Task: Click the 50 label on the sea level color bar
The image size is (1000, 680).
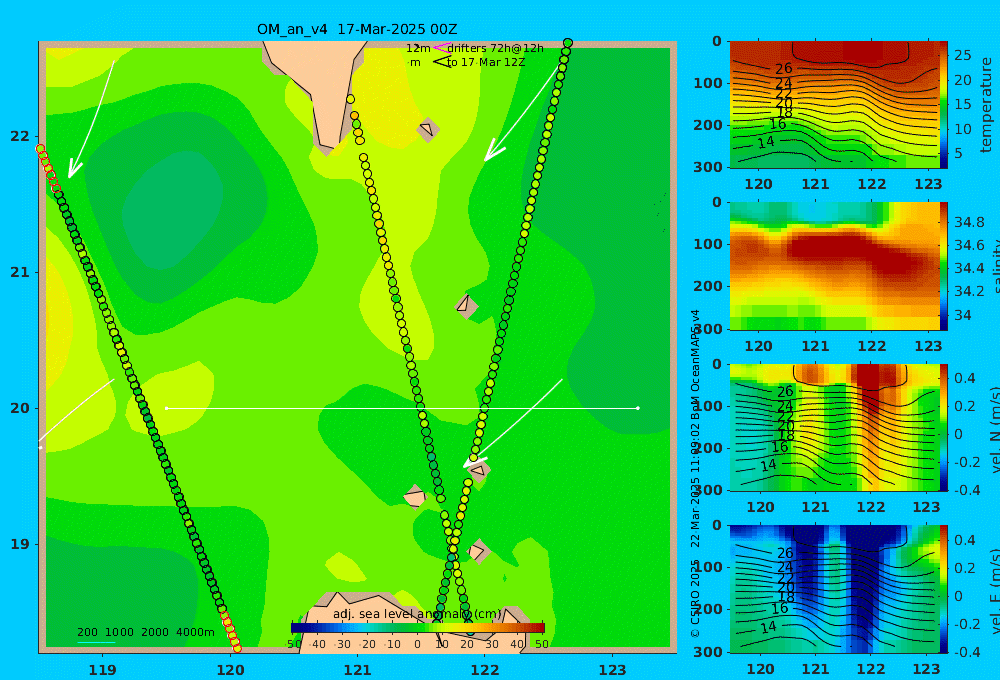Action: [x=541, y=644]
